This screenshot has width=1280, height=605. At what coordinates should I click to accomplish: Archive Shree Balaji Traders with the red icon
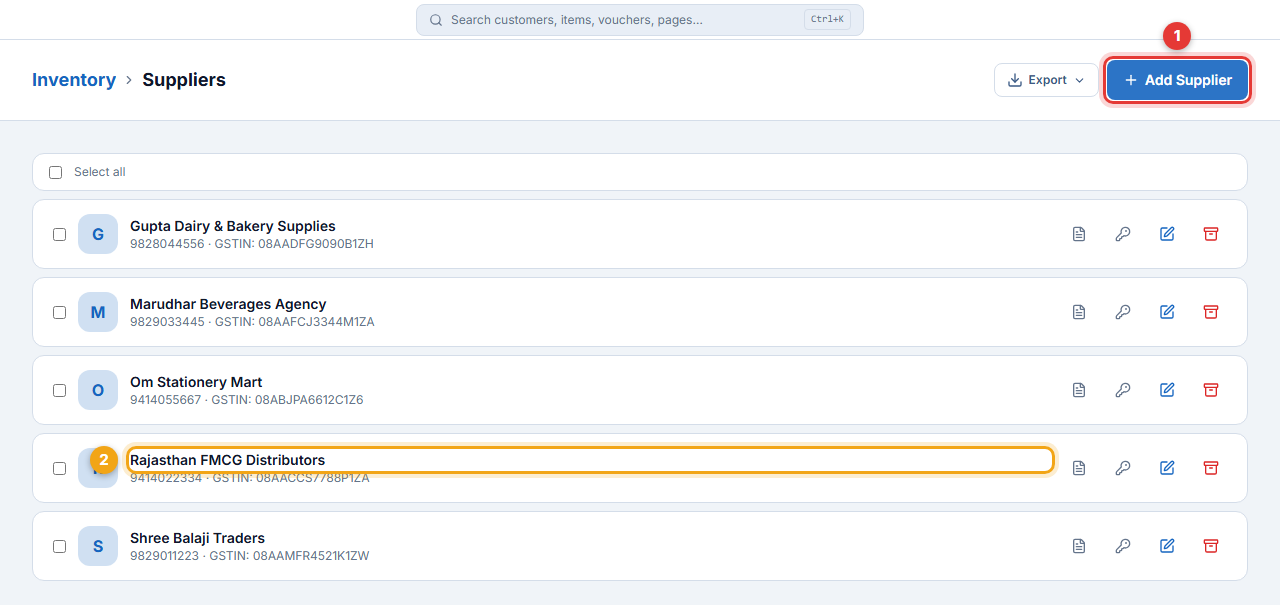(x=1211, y=546)
